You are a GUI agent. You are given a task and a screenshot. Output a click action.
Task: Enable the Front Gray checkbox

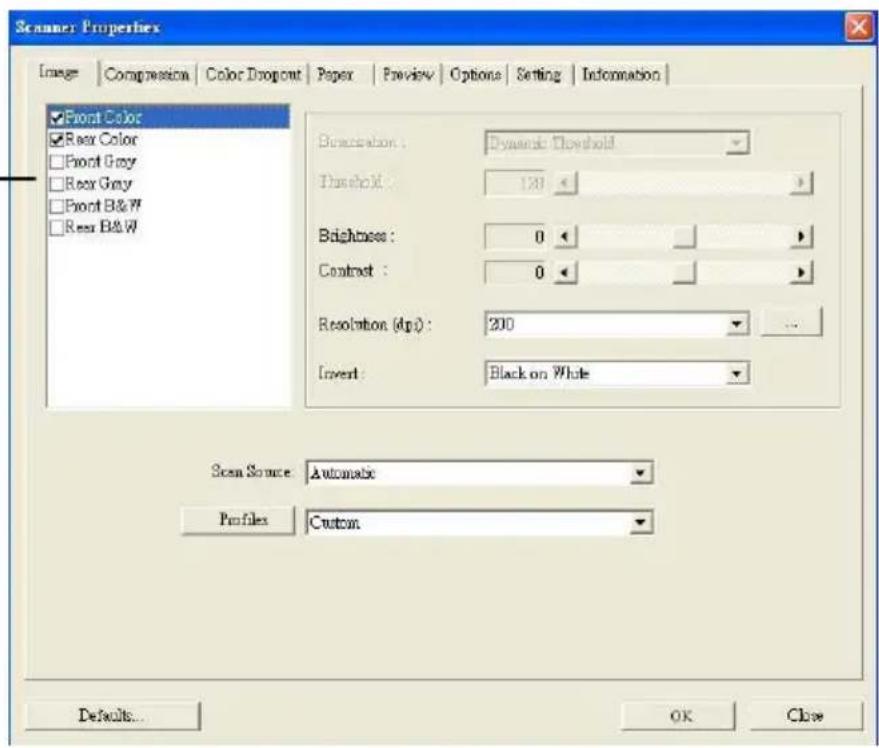tap(57, 162)
